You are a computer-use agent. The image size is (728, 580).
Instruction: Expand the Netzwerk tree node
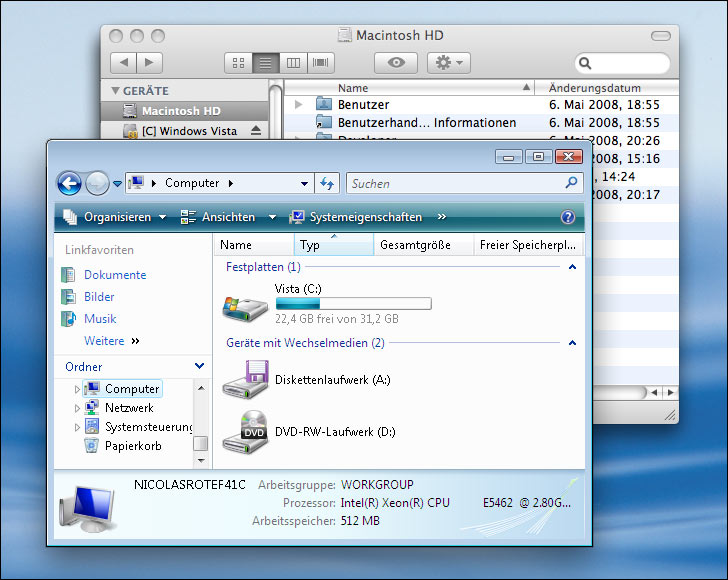[77, 408]
